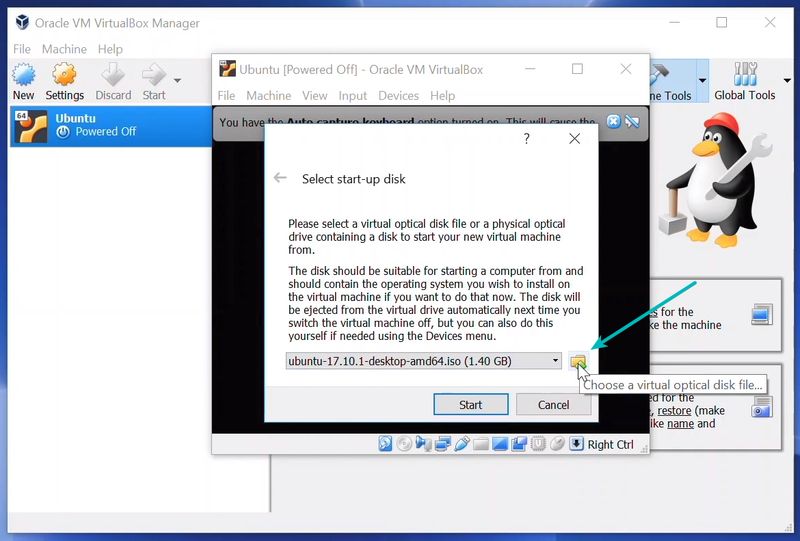Open the Machine menu in the Ubuntu VM window
Image resolution: width=800 pixels, height=541 pixels.
pyautogui.click(x=268, y=95)
